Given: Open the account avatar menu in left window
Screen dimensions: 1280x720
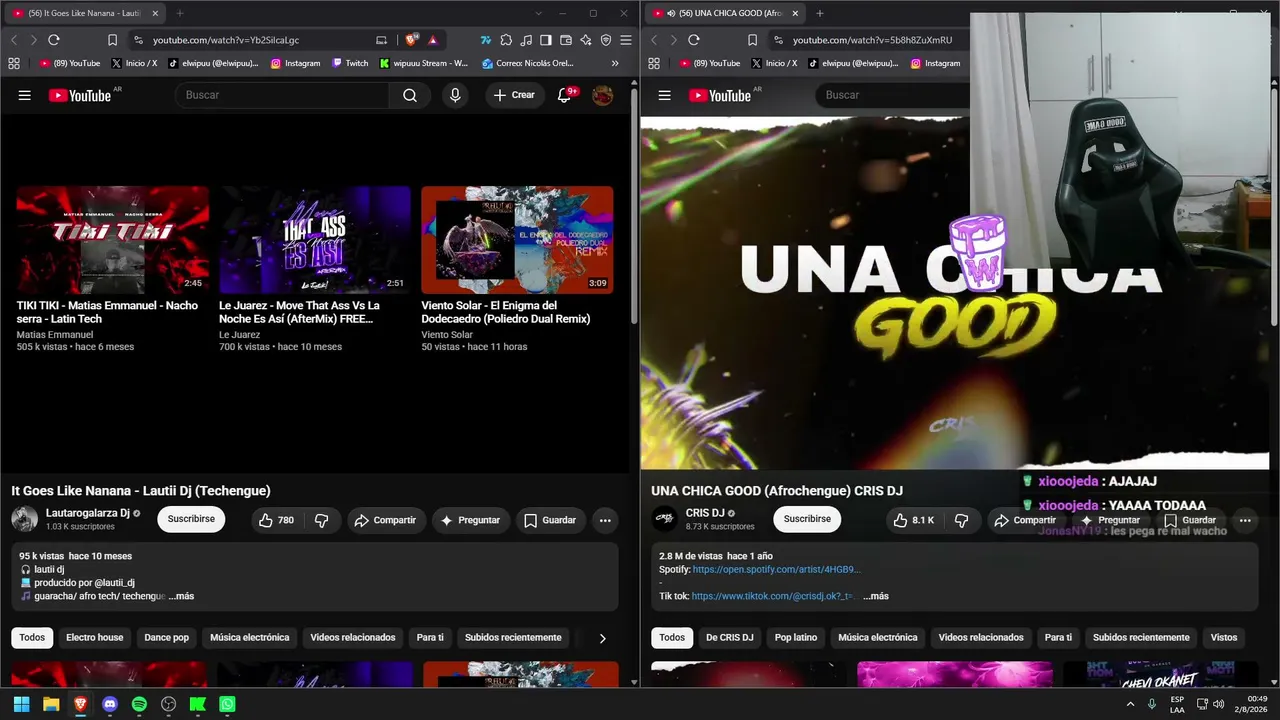Looking at the screenshot, I should pyautogui.click(x=603, y=95).
